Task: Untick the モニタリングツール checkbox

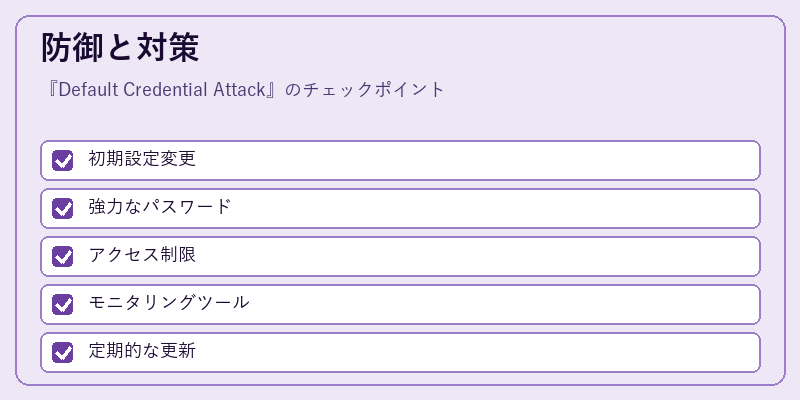Action: (x=62, y=304)
